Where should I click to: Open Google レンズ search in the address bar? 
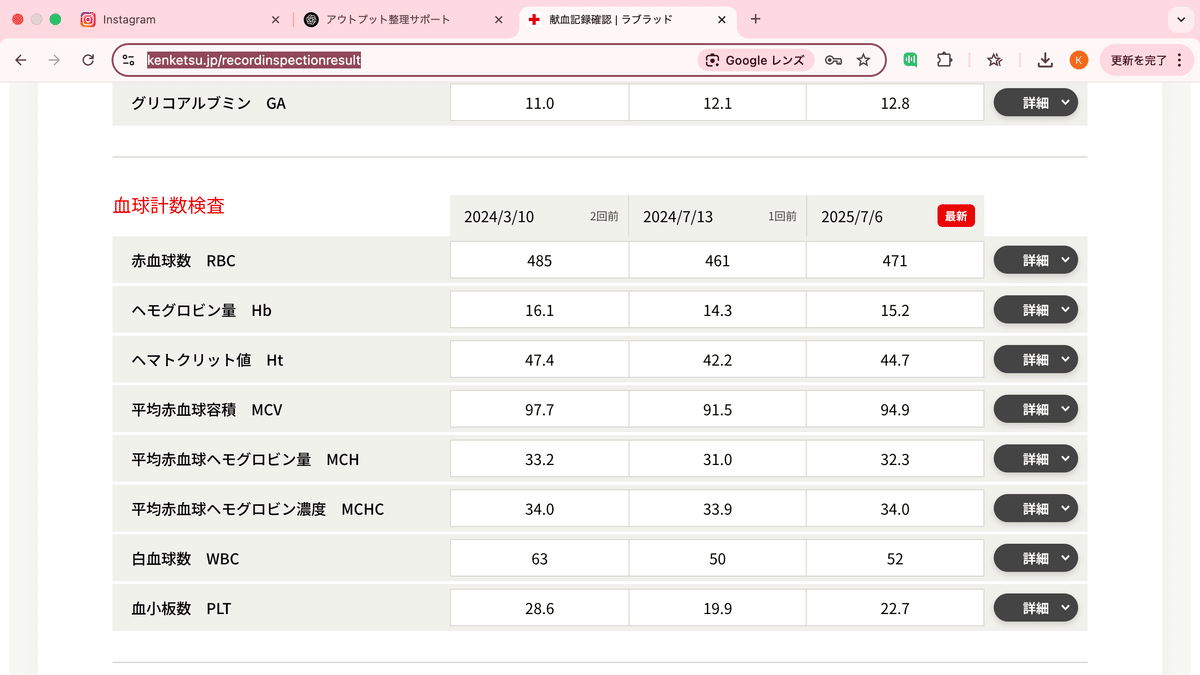pyautogui.click(x=756, y=60)
